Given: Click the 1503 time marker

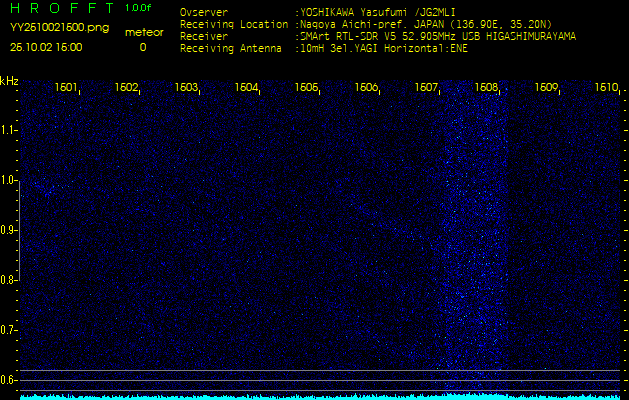Looking at the screenshot, I should click(x=186, y=87).
